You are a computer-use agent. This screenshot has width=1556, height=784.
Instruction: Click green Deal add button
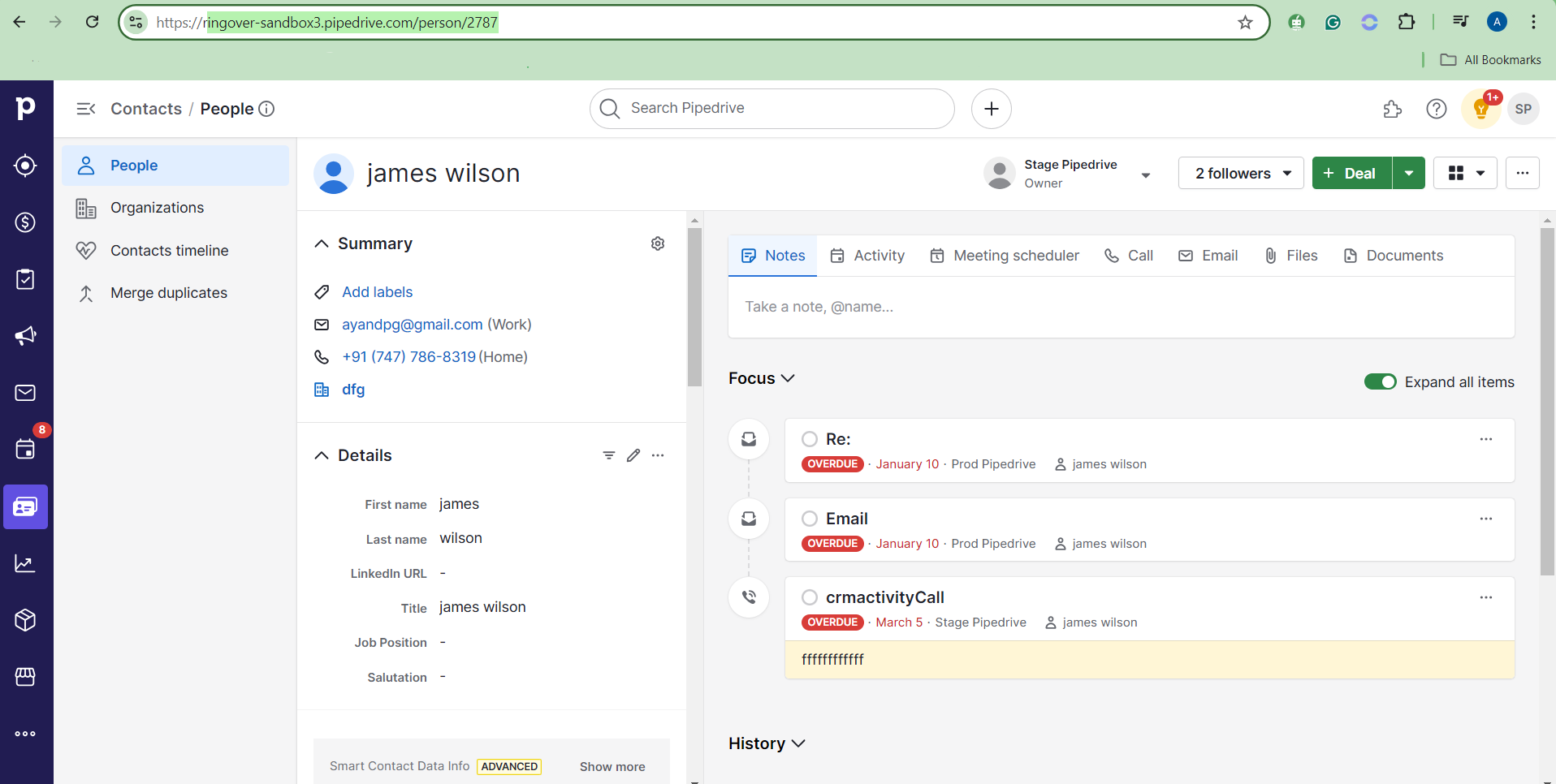coord(1352,173)
